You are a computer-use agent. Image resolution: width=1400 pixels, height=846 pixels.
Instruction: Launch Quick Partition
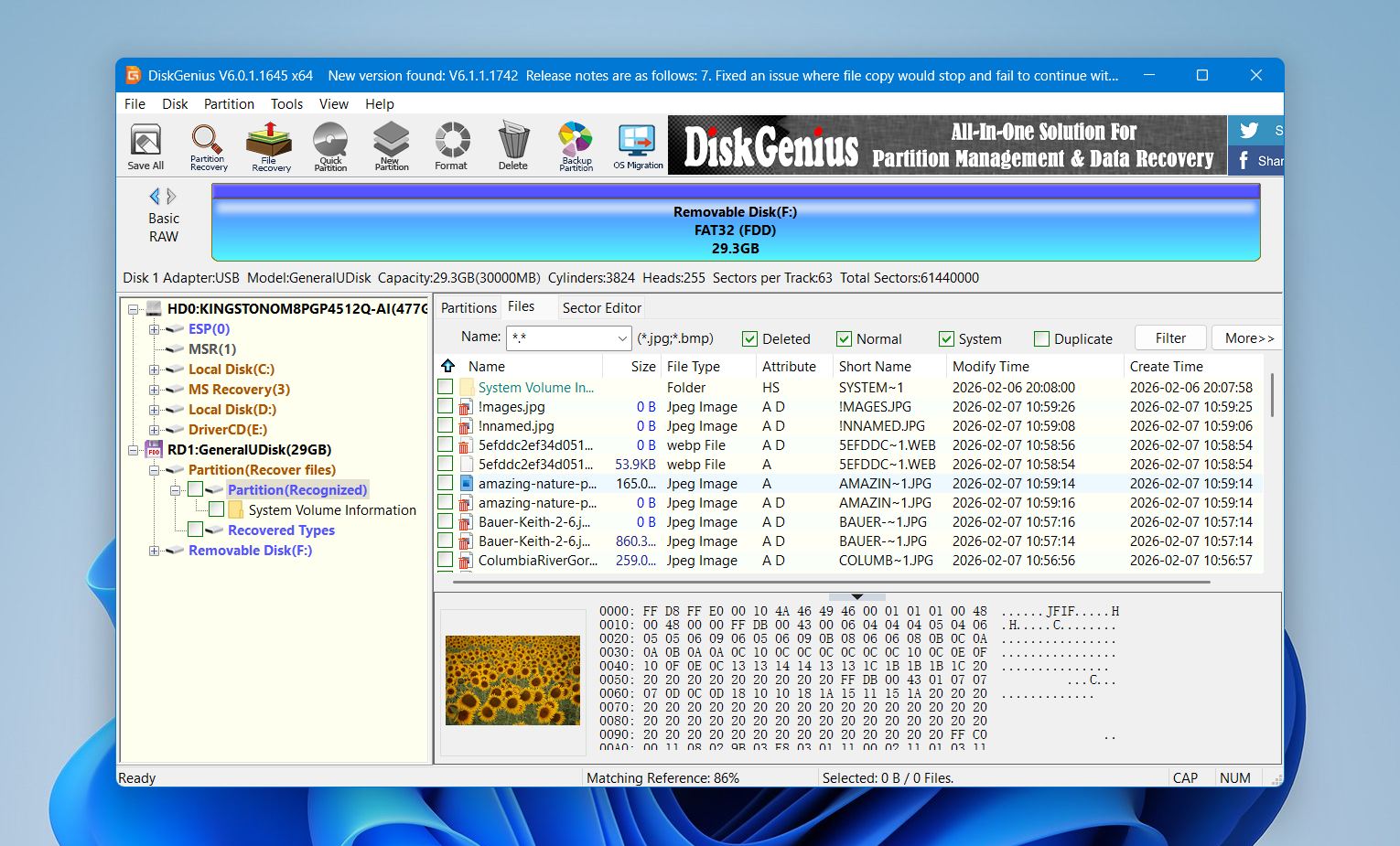click(330, 145)
